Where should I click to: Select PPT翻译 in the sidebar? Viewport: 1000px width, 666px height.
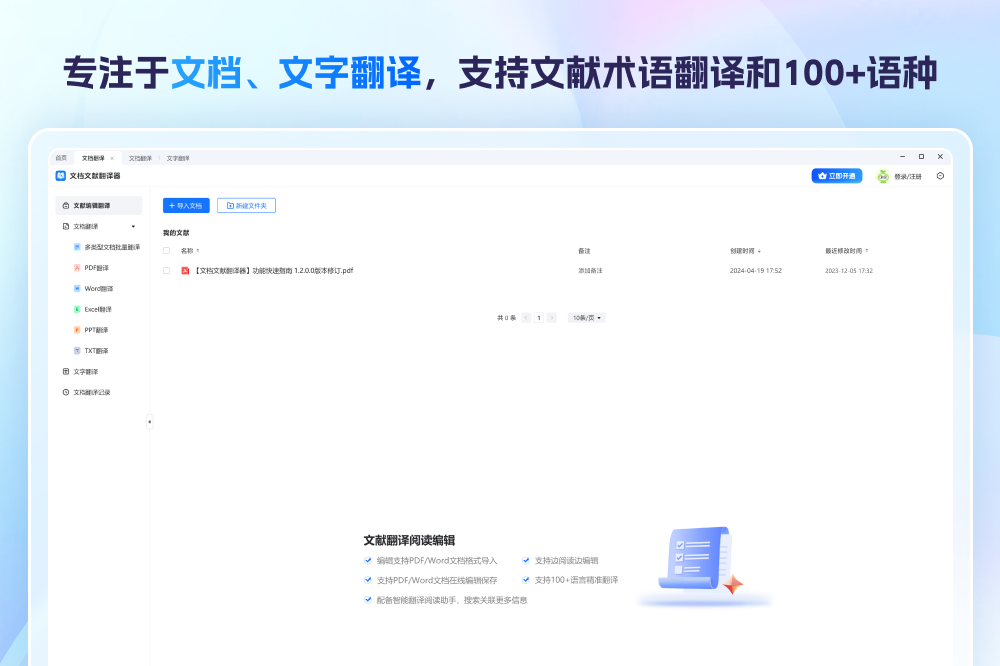click(x=96, y=330)
